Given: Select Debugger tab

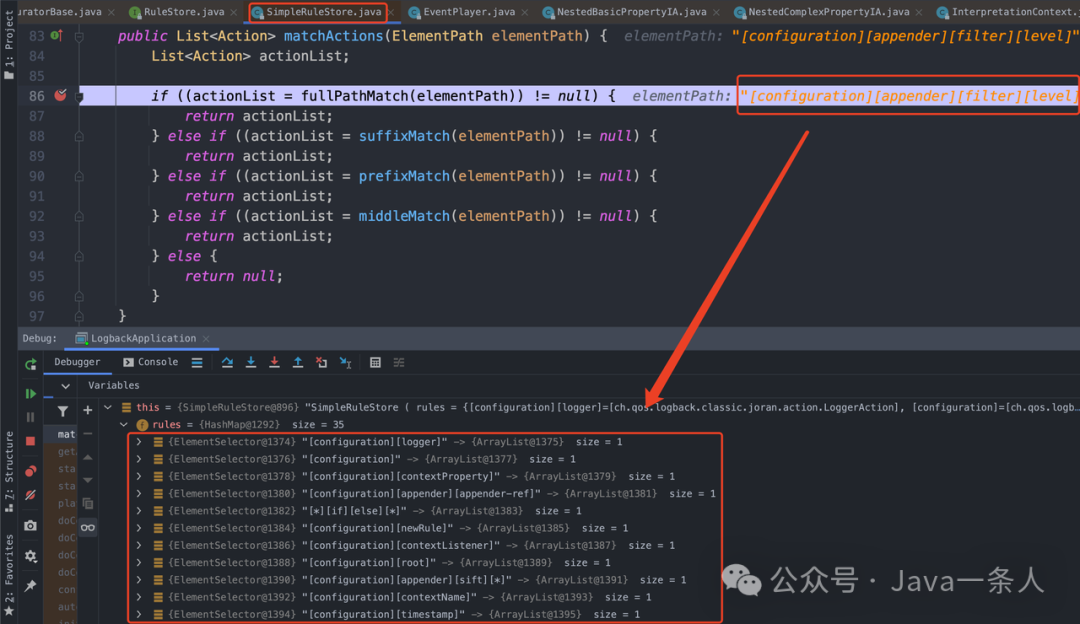Looking at the screenshot, I should (77, 362).
